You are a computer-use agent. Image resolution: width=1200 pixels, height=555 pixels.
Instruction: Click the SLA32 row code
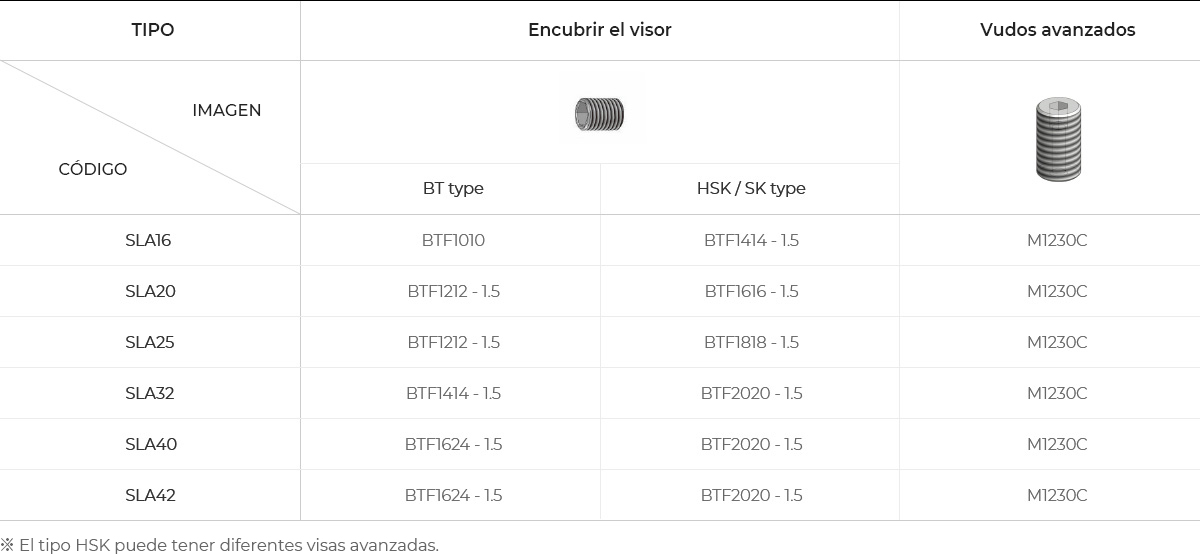coord(150,393)
